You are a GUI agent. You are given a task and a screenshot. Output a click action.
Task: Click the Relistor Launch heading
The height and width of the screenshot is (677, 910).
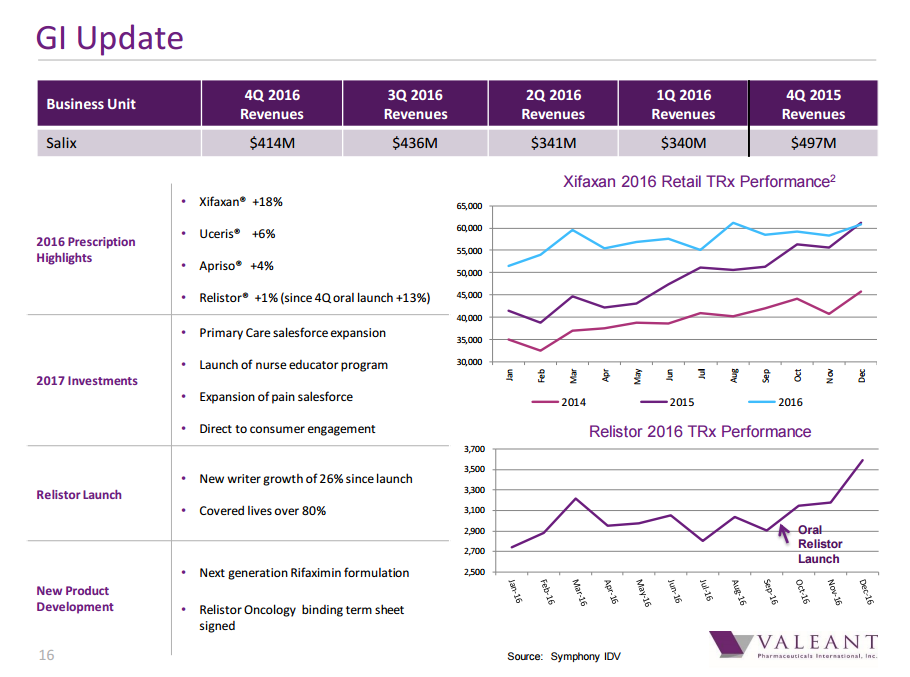pyautogui.click(x=79, y=495)
